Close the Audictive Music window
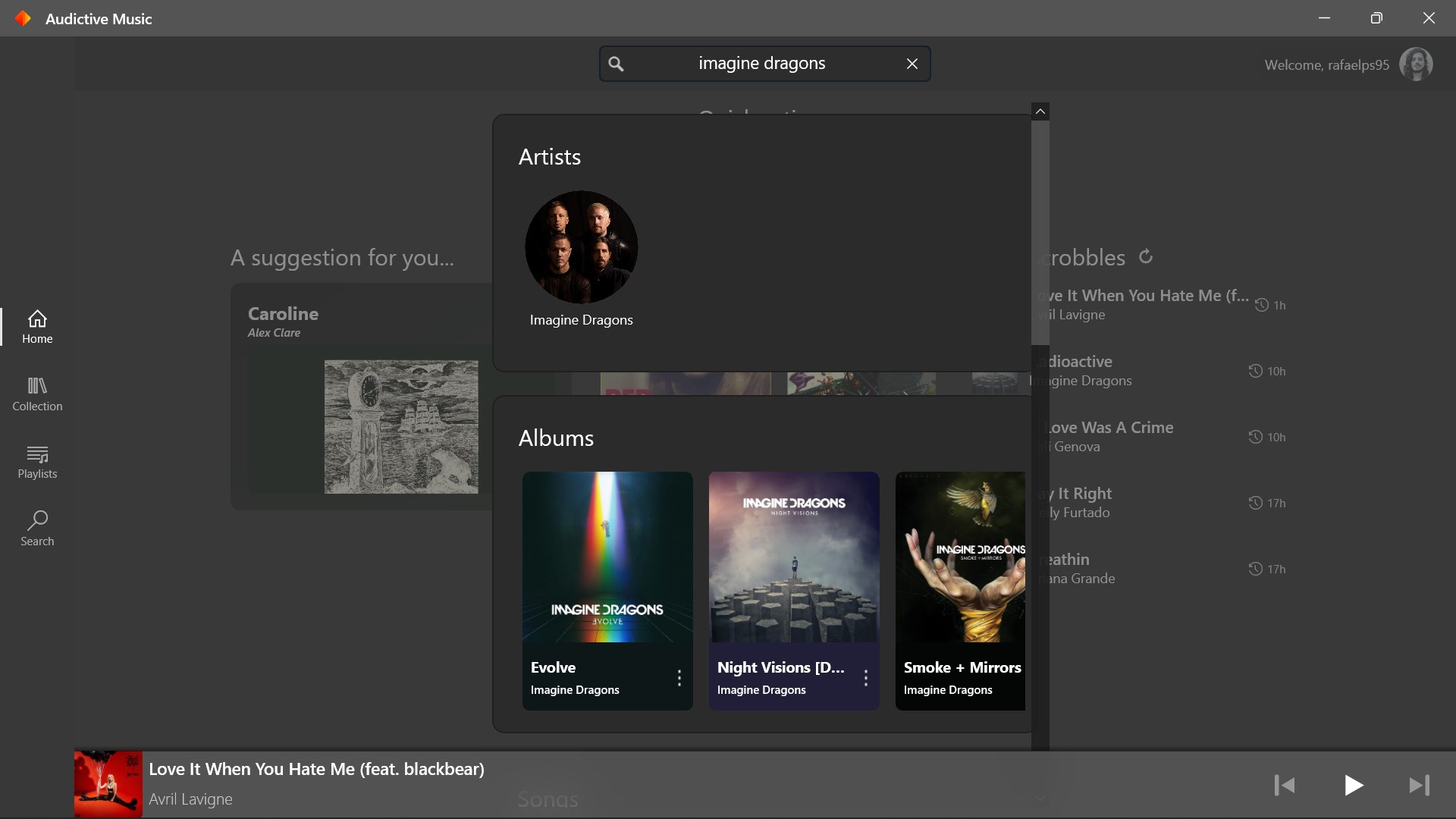1456x819 pixels. (x=1429, y=18)
